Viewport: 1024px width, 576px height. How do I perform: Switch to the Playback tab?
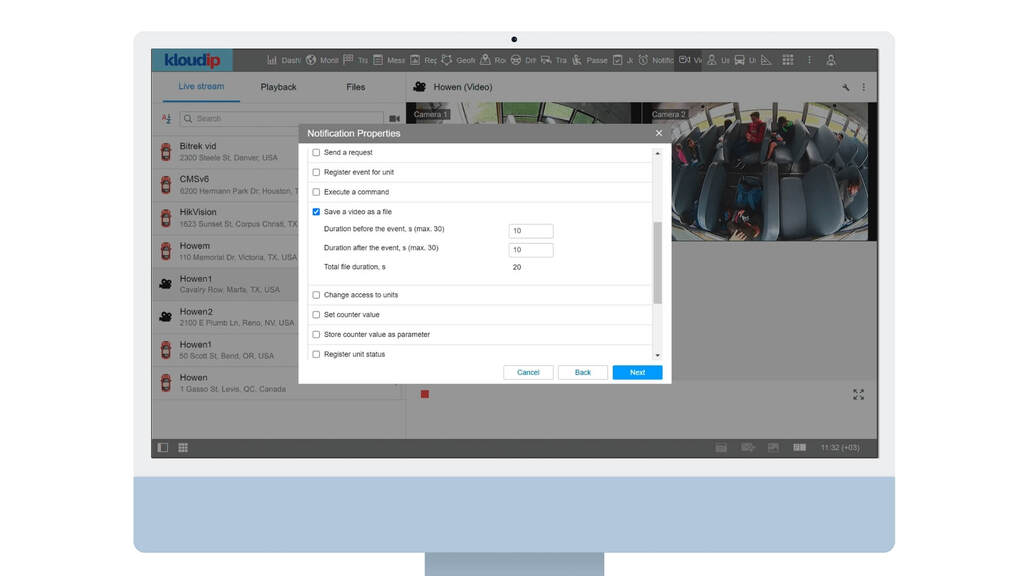[x=278, y=87]
